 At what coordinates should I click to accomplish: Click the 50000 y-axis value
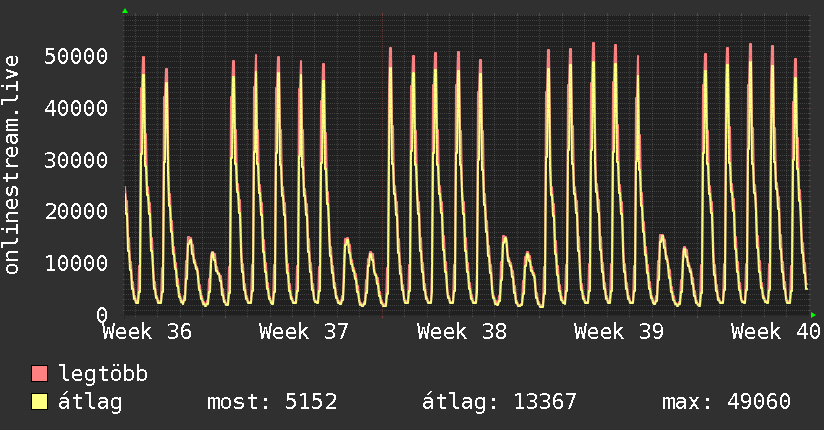pyautogui.click(x=76, y=56)
